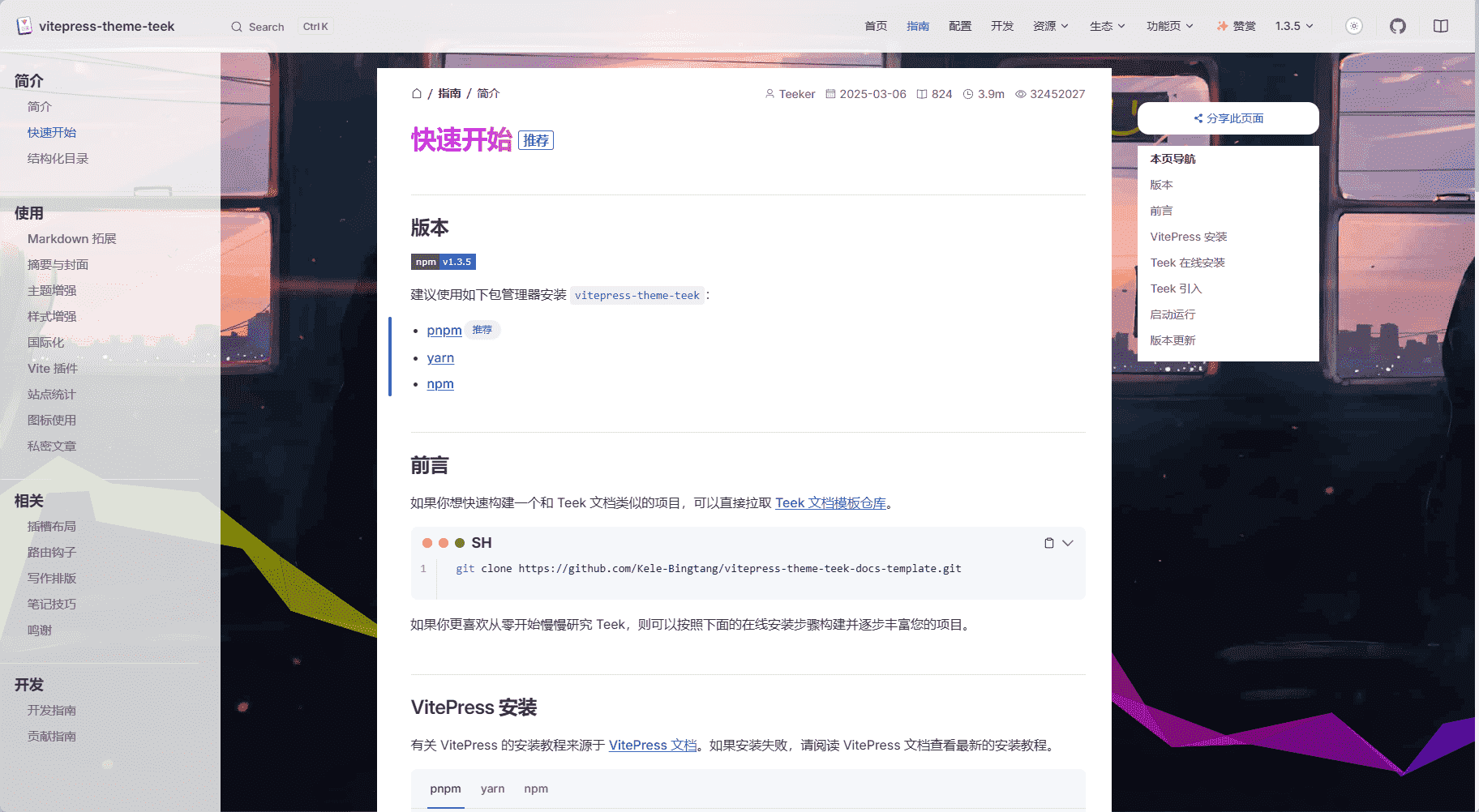Open the GitHub repository icon
Screen dimensions: 1479x812
[x=1398, y=26]
